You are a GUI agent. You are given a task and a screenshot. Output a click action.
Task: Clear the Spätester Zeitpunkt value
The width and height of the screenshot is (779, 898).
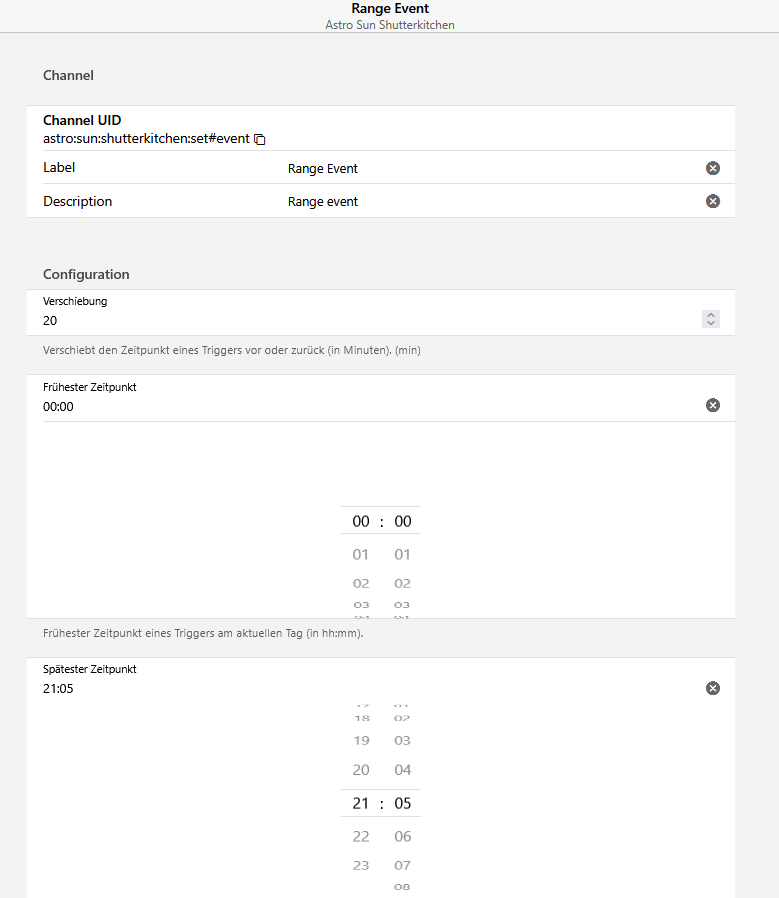coord(713,688)
